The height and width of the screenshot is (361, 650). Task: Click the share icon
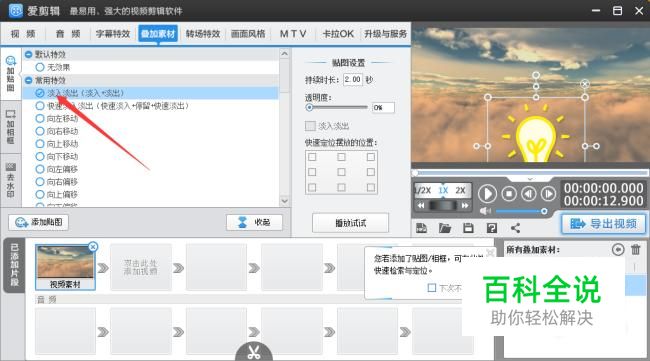point(515,228)
